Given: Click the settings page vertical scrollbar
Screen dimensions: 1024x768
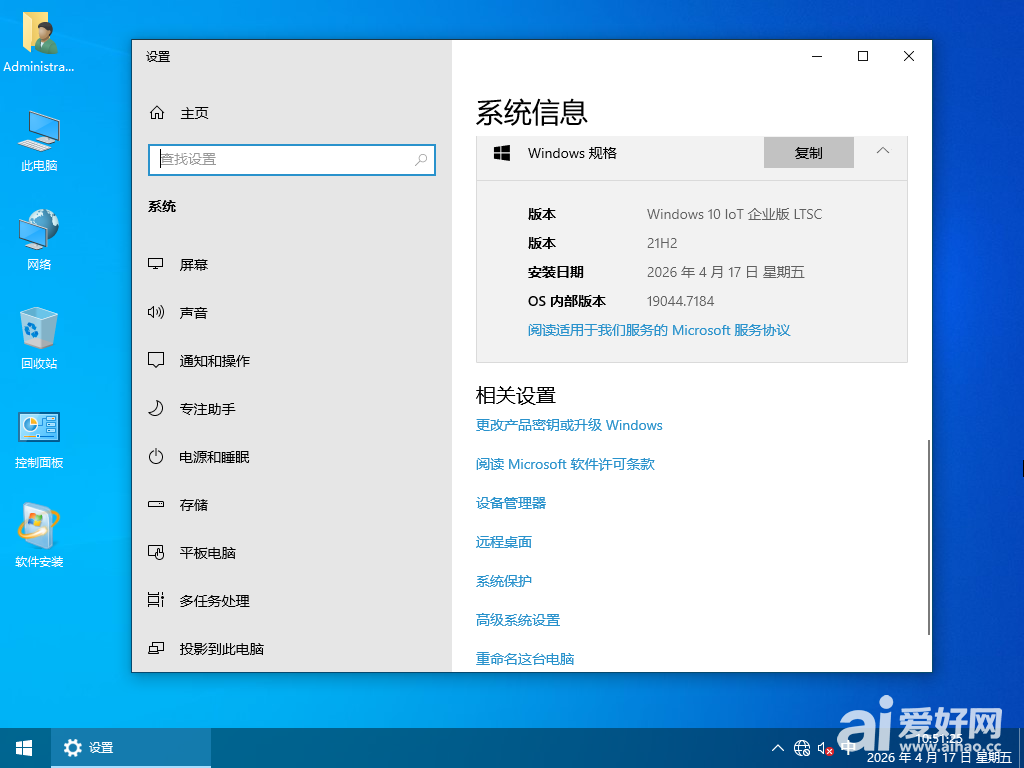Looking at the screenshot, I should coord(928,537).
